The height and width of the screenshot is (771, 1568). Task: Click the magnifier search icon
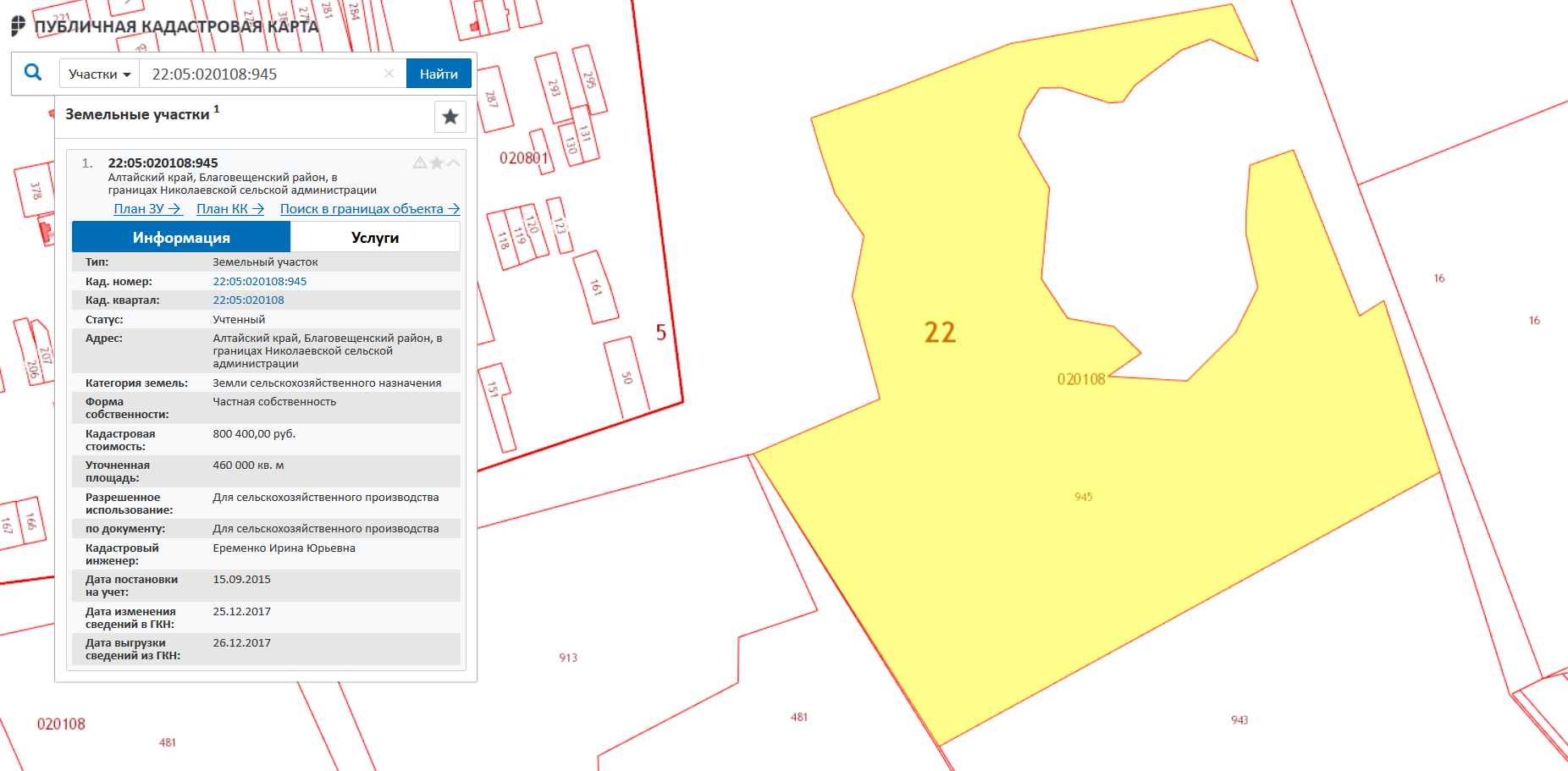point(33,73)
